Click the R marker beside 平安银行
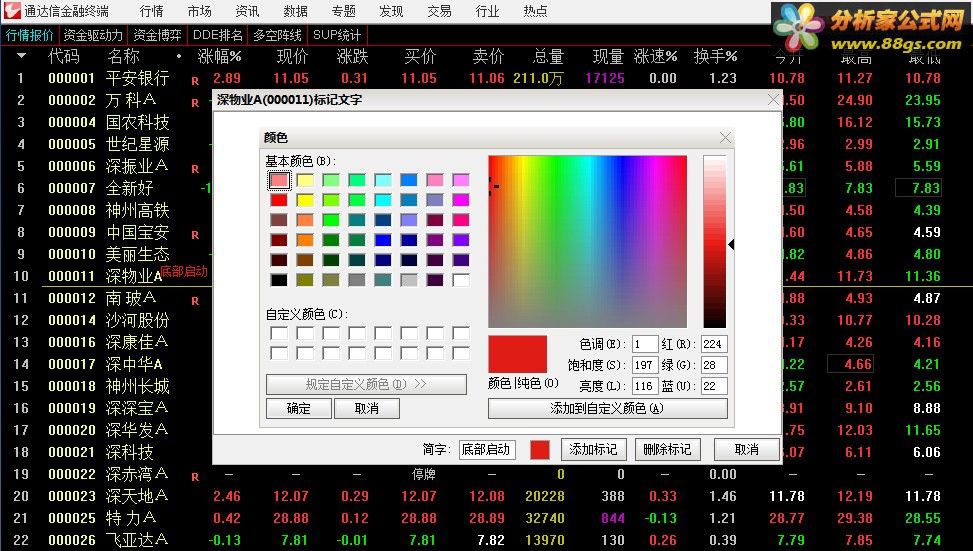 pos(195,81)
